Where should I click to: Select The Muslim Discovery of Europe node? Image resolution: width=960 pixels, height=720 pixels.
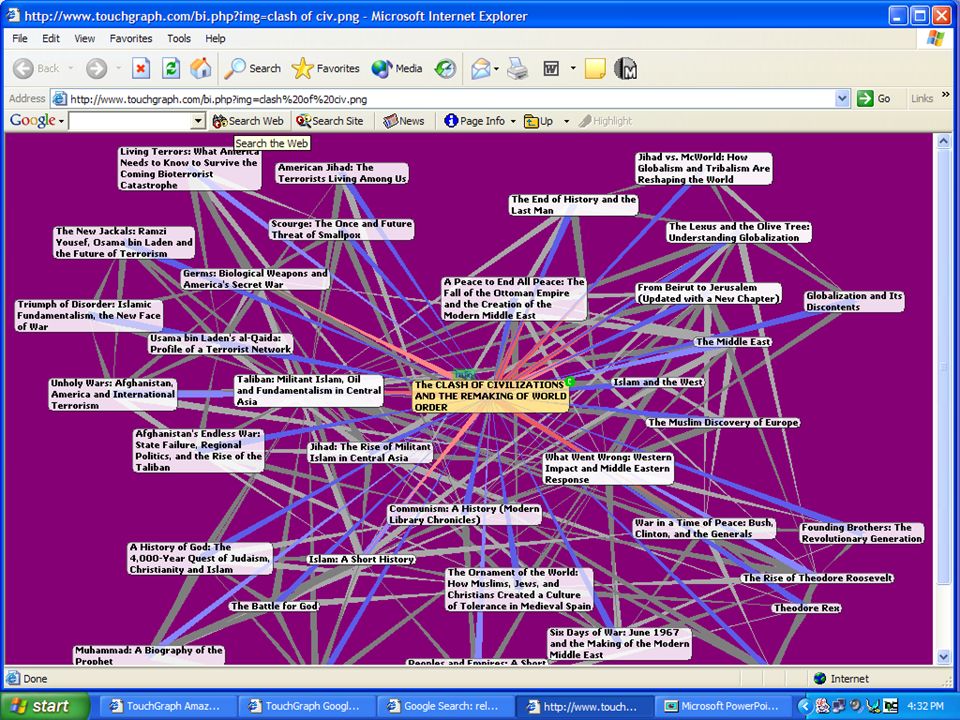pos(723,422)
